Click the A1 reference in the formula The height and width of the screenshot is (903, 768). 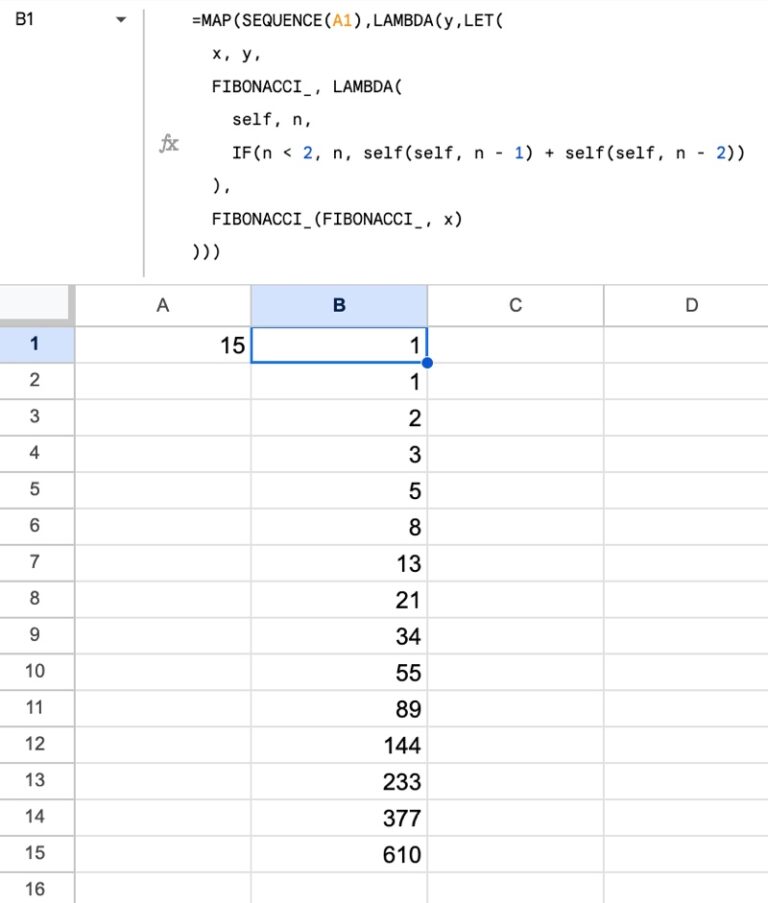coord(343,21)
